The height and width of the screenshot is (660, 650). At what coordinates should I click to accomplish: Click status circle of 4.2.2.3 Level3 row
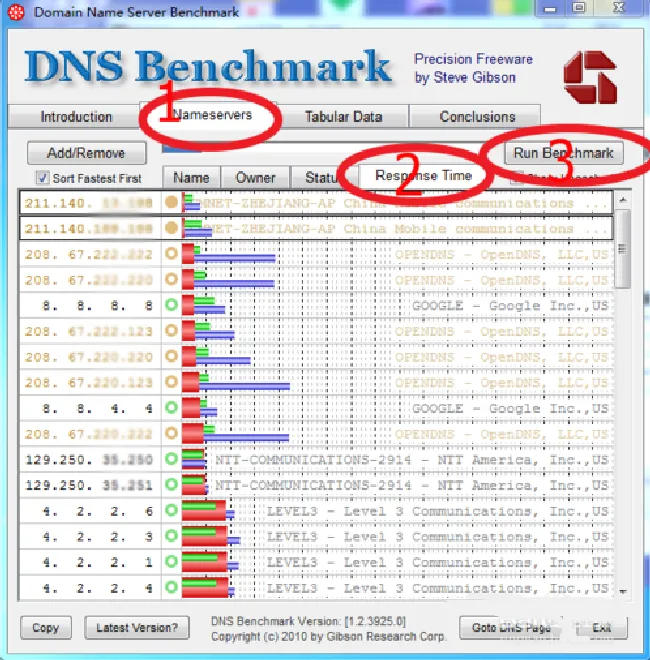coord(171,536)
